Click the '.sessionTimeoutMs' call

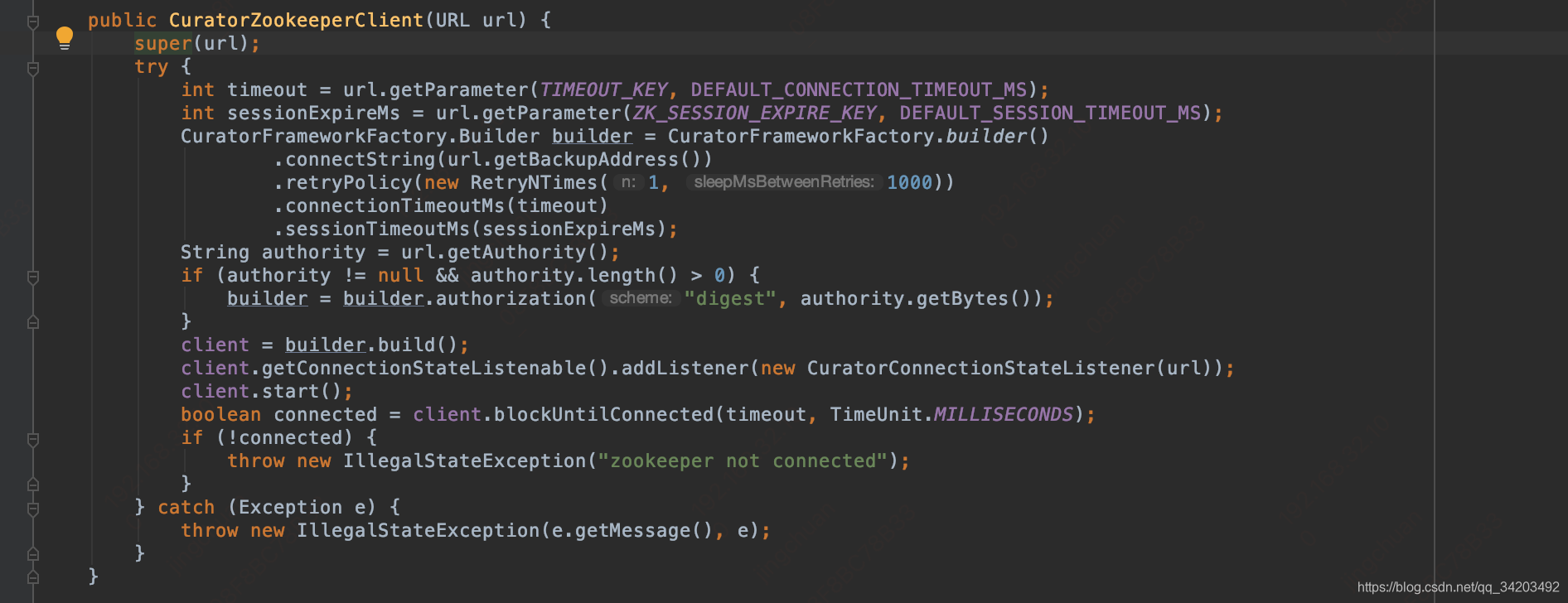(371, 229)
